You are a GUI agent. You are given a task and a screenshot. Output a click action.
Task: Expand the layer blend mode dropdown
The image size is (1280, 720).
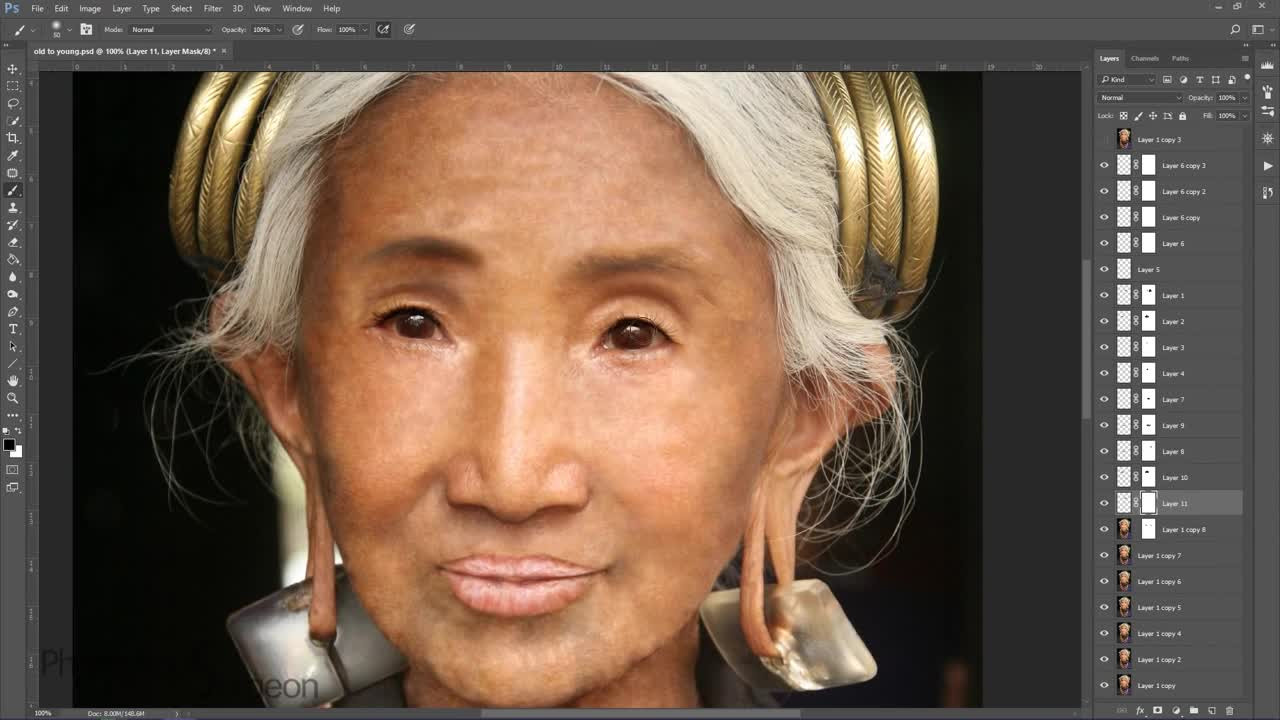pos(1140,98)
